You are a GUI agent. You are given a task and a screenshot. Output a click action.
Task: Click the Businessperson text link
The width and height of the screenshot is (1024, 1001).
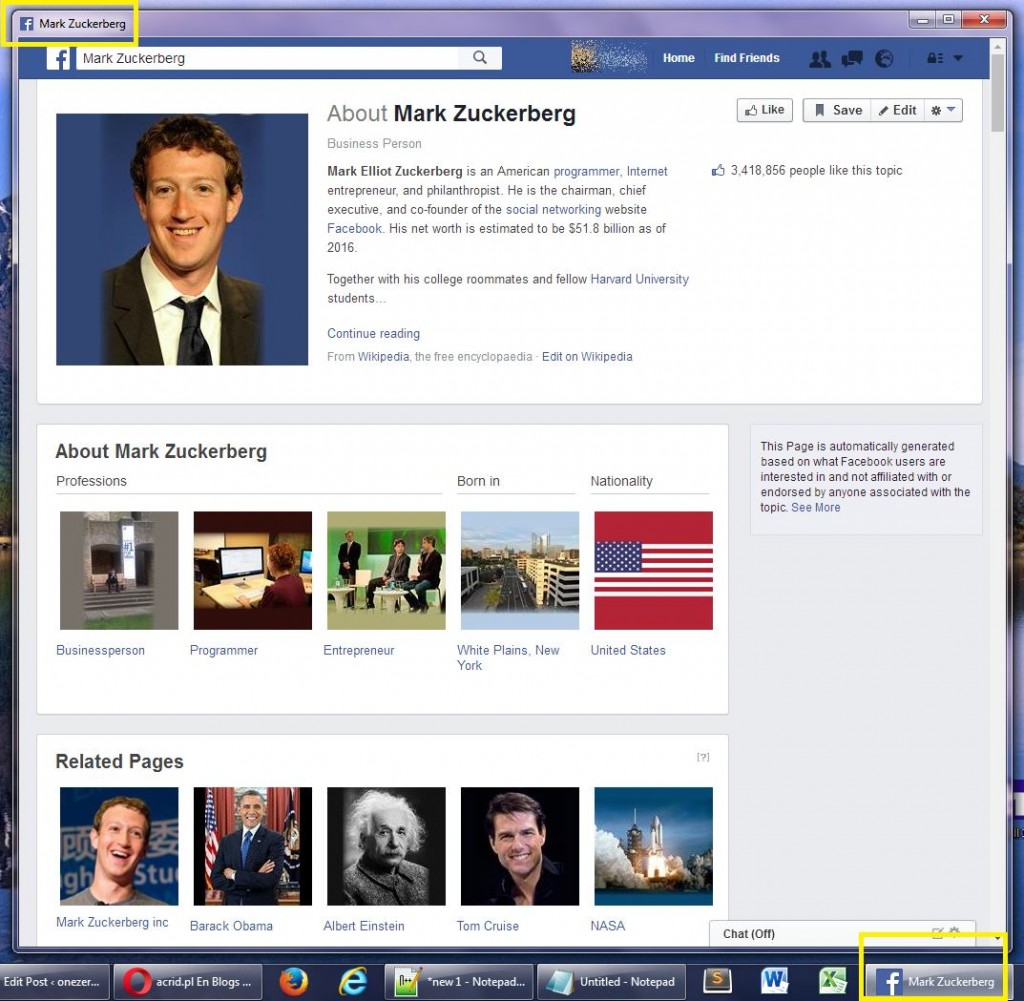point(101,650)
